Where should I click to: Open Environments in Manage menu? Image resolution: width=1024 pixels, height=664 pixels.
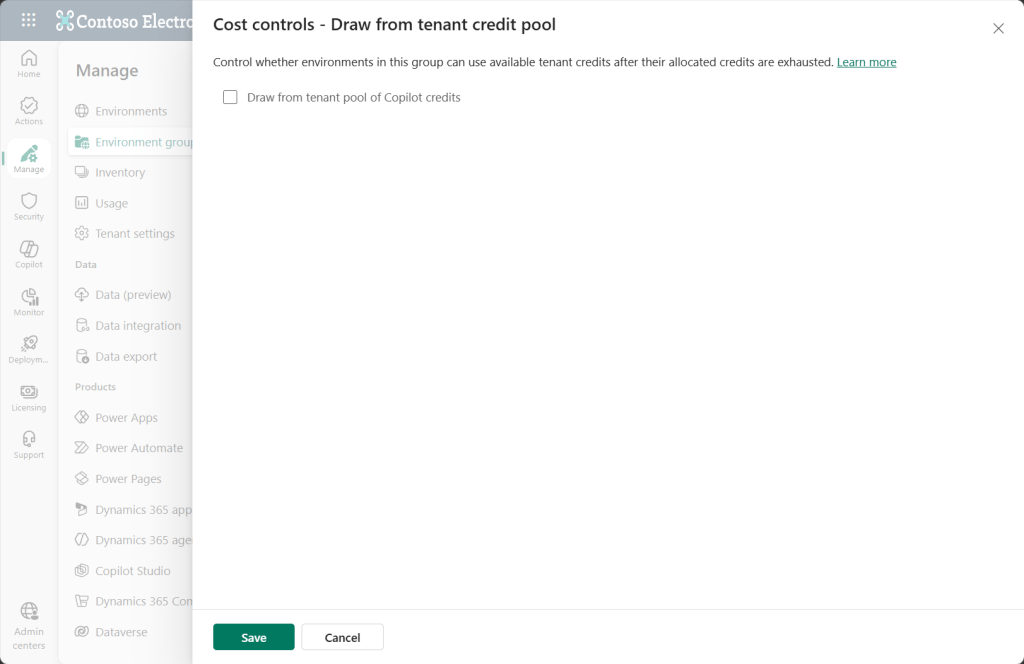[131, 111]
